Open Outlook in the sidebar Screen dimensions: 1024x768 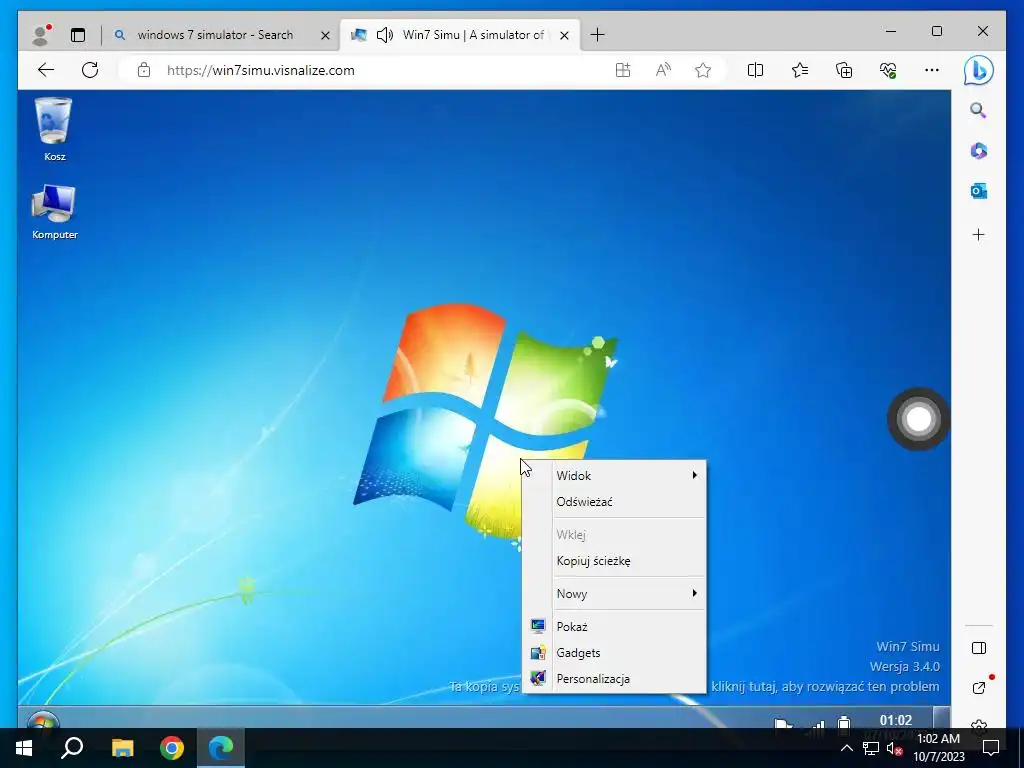point(978,191)
